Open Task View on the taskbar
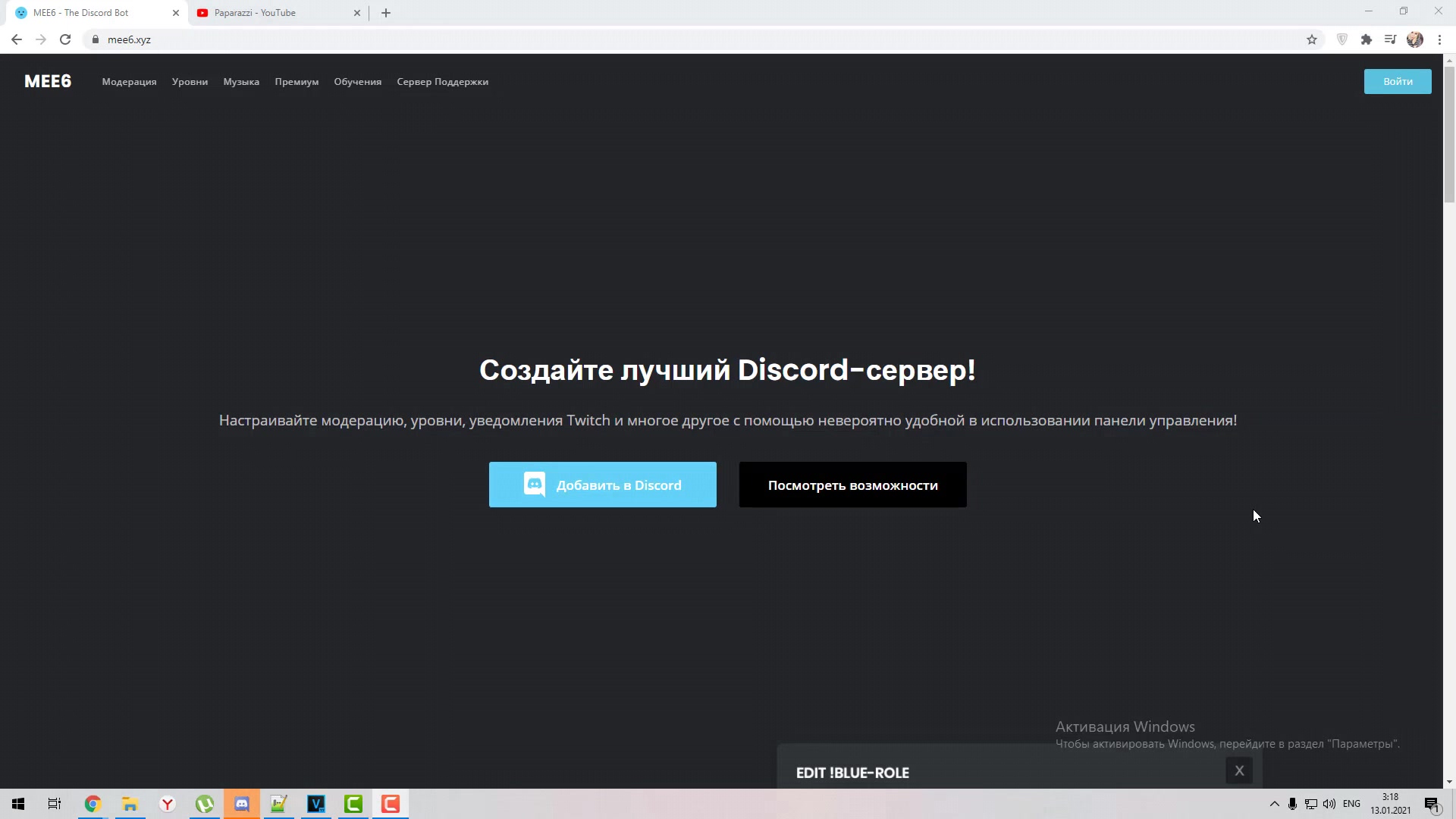 (x=55, y=804)
